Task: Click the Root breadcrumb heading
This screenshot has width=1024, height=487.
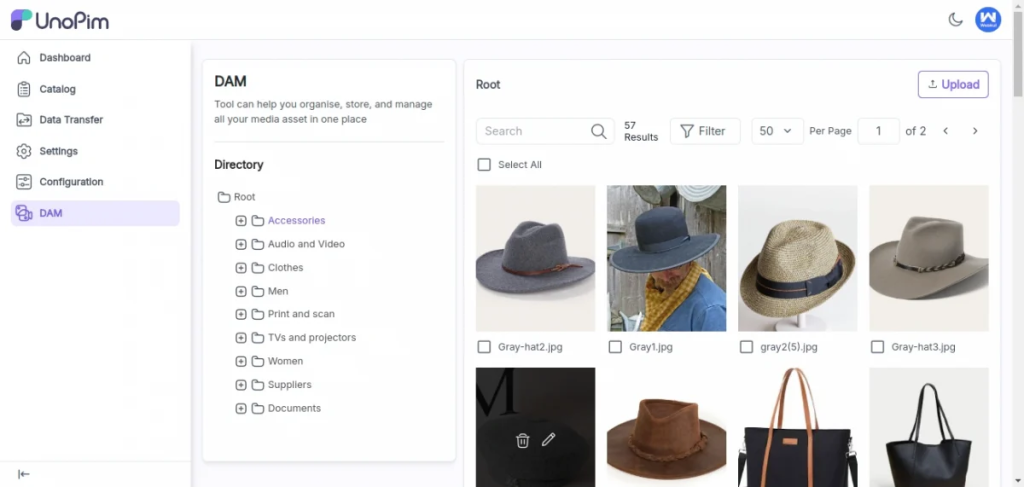Action: pos(488,84)
